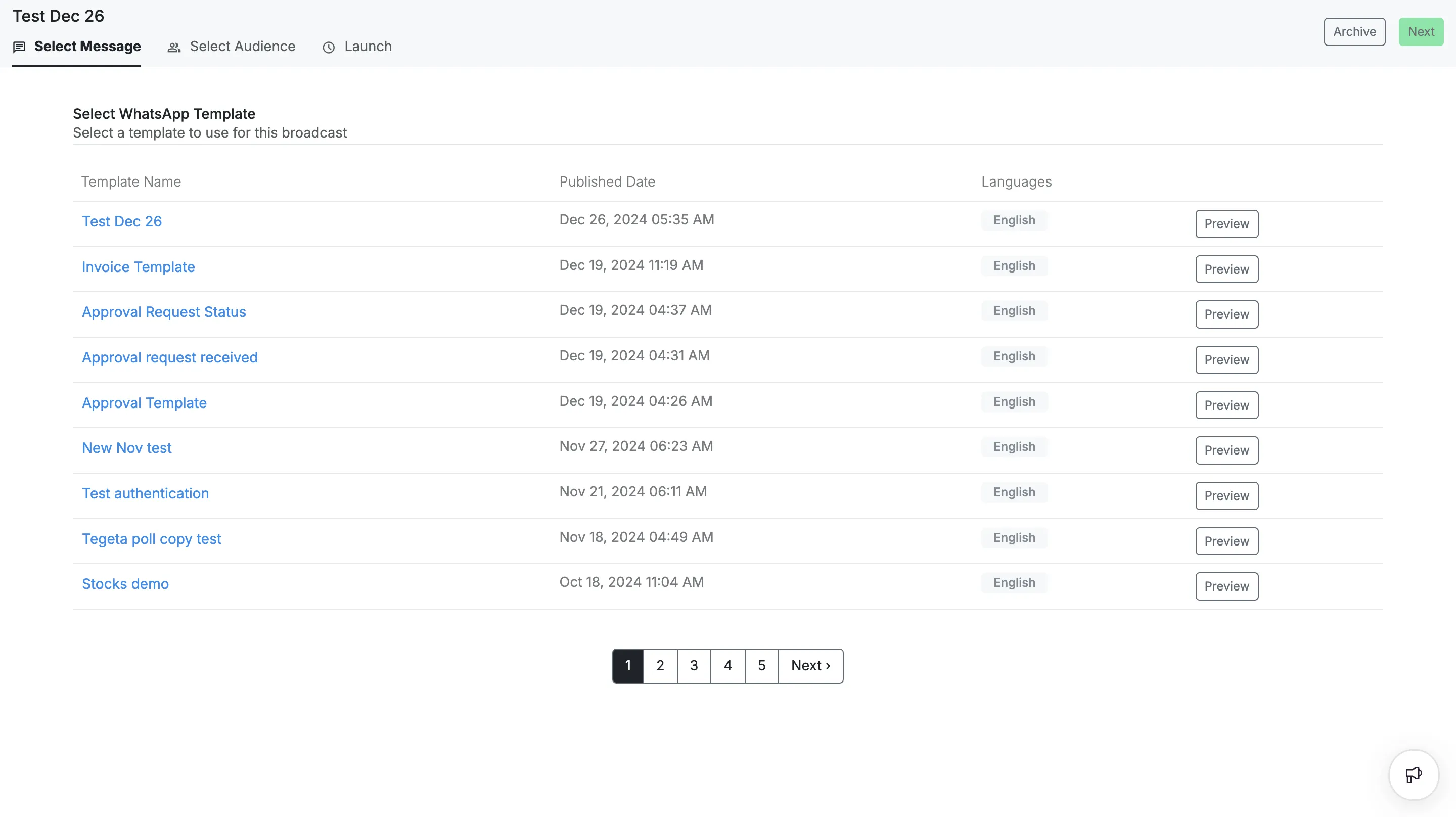The height and width of the screenshot is (817, 1456).
Task: Click the Select Audience people icon
Action: click(174, 48)
